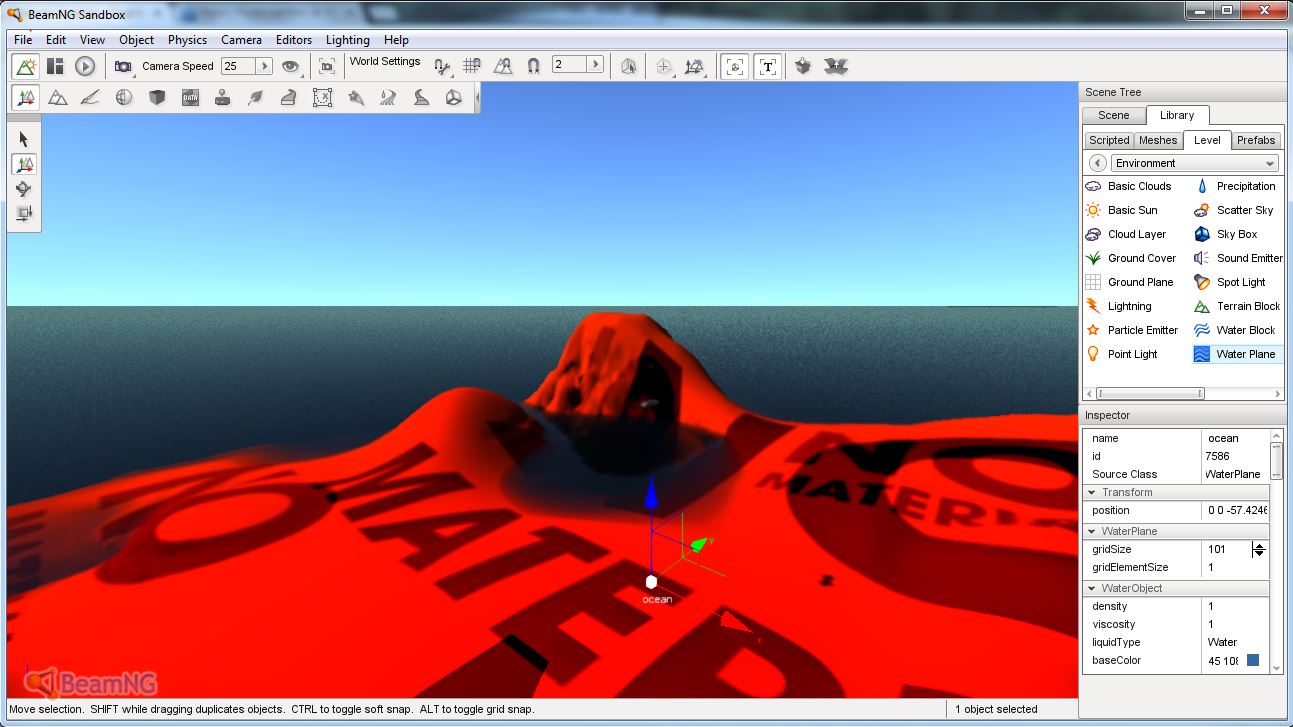Image resolution: width=1293 pixels, height=727 pixels.
Task: Click the make prefab box icon
Action: click(x=803, y=66)
